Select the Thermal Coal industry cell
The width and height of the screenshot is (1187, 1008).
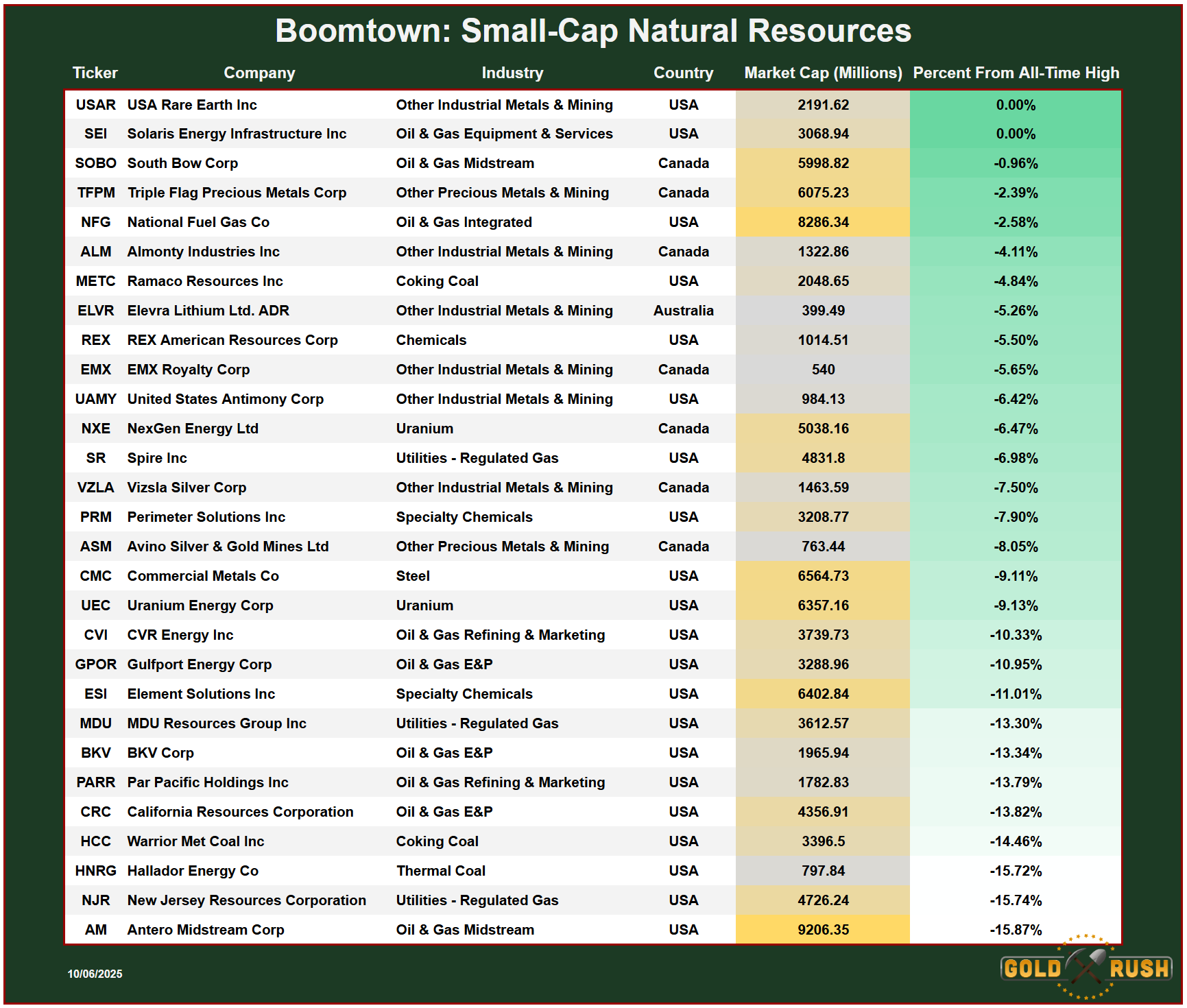point(440,871)
